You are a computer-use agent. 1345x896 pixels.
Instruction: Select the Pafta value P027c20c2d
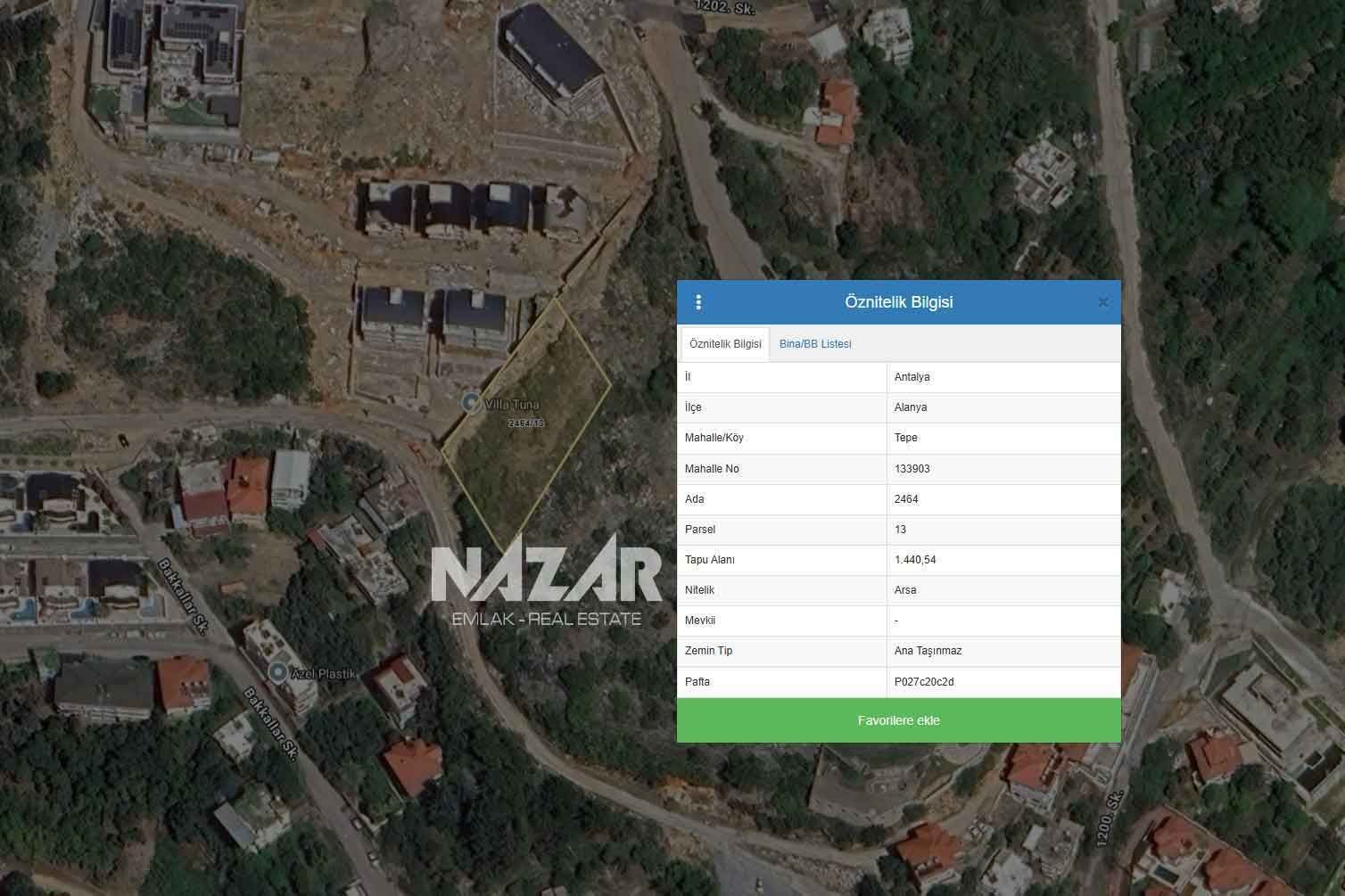click(x=923, y=682)
